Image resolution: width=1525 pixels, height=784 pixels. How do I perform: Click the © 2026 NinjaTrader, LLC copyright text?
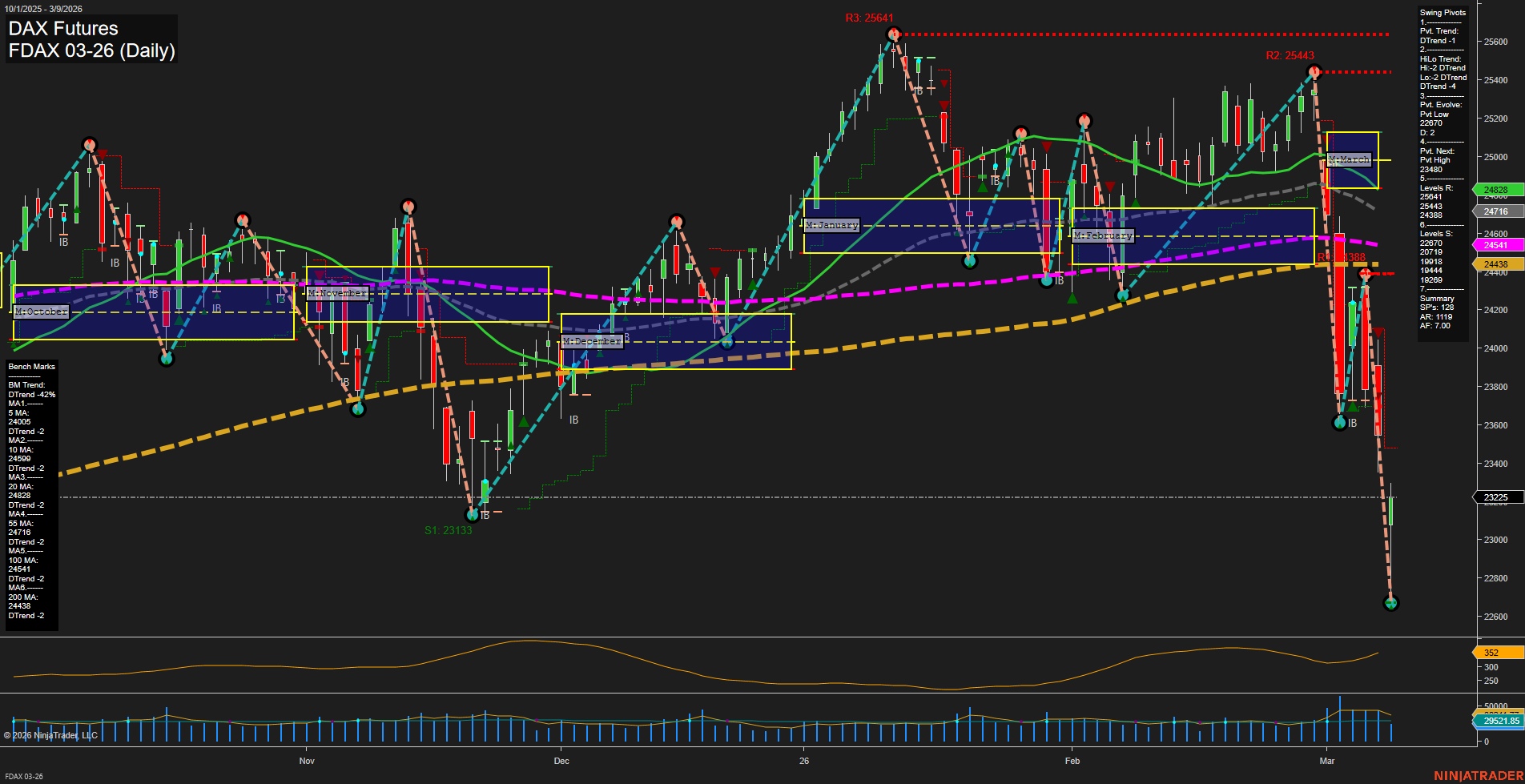51,734
